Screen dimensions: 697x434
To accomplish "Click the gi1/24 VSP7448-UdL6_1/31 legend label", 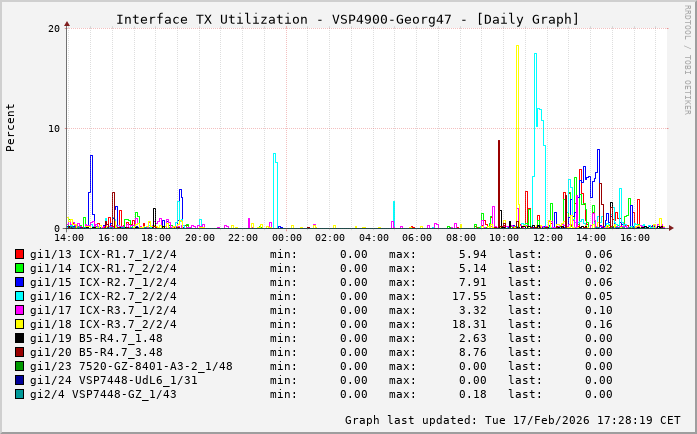I will point(113,380).
